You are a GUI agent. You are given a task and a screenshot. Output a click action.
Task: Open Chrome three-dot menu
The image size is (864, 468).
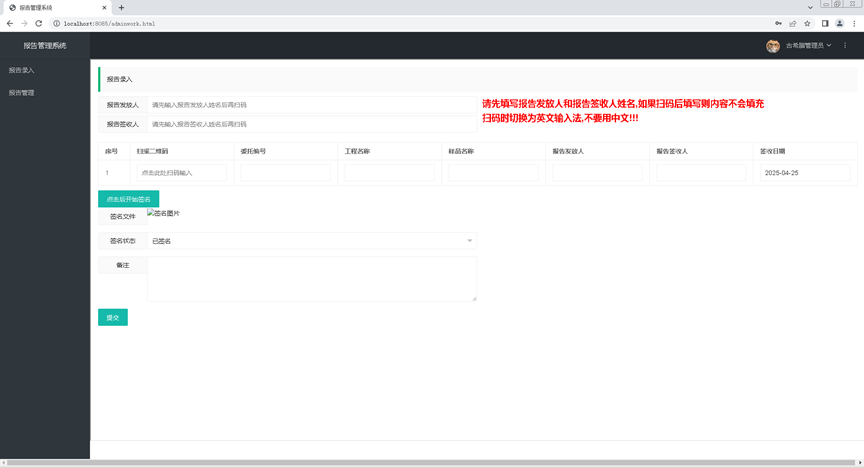point(854,23)
